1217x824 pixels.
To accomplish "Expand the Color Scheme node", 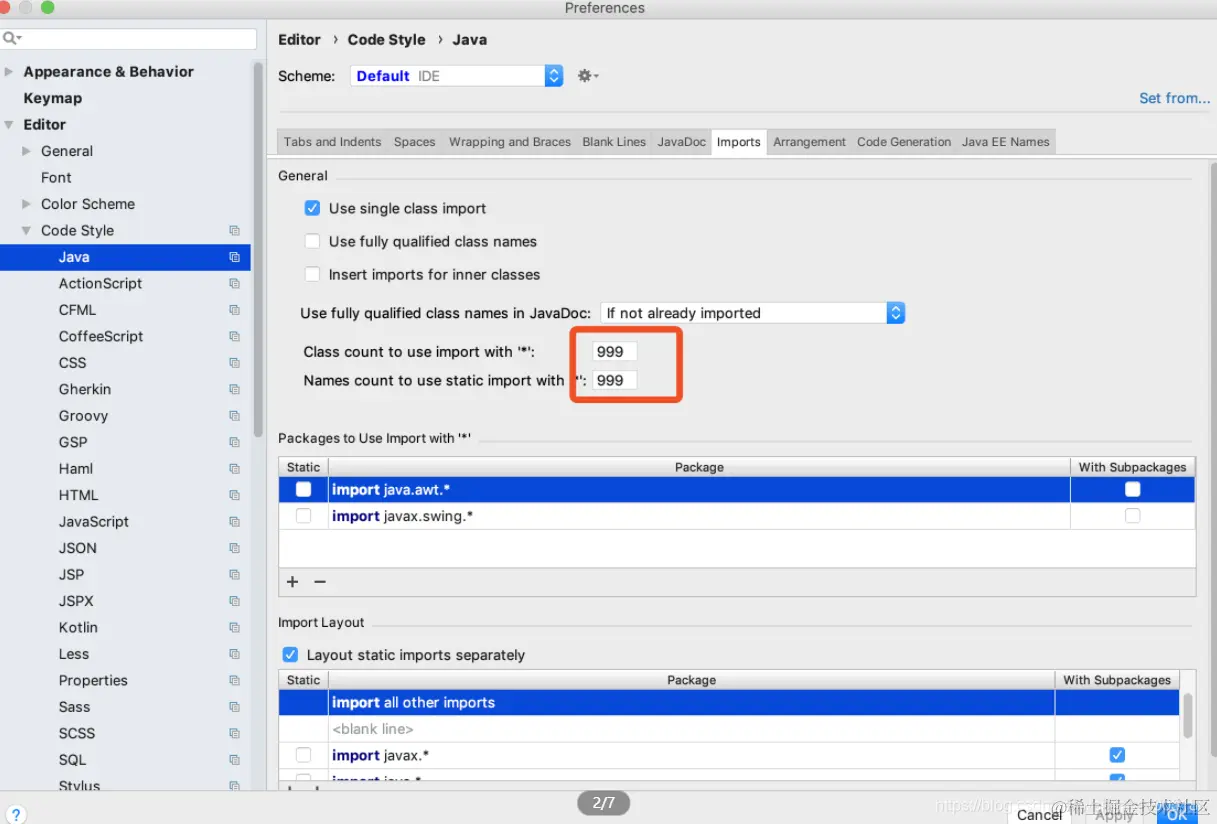I will click(27, 204).
